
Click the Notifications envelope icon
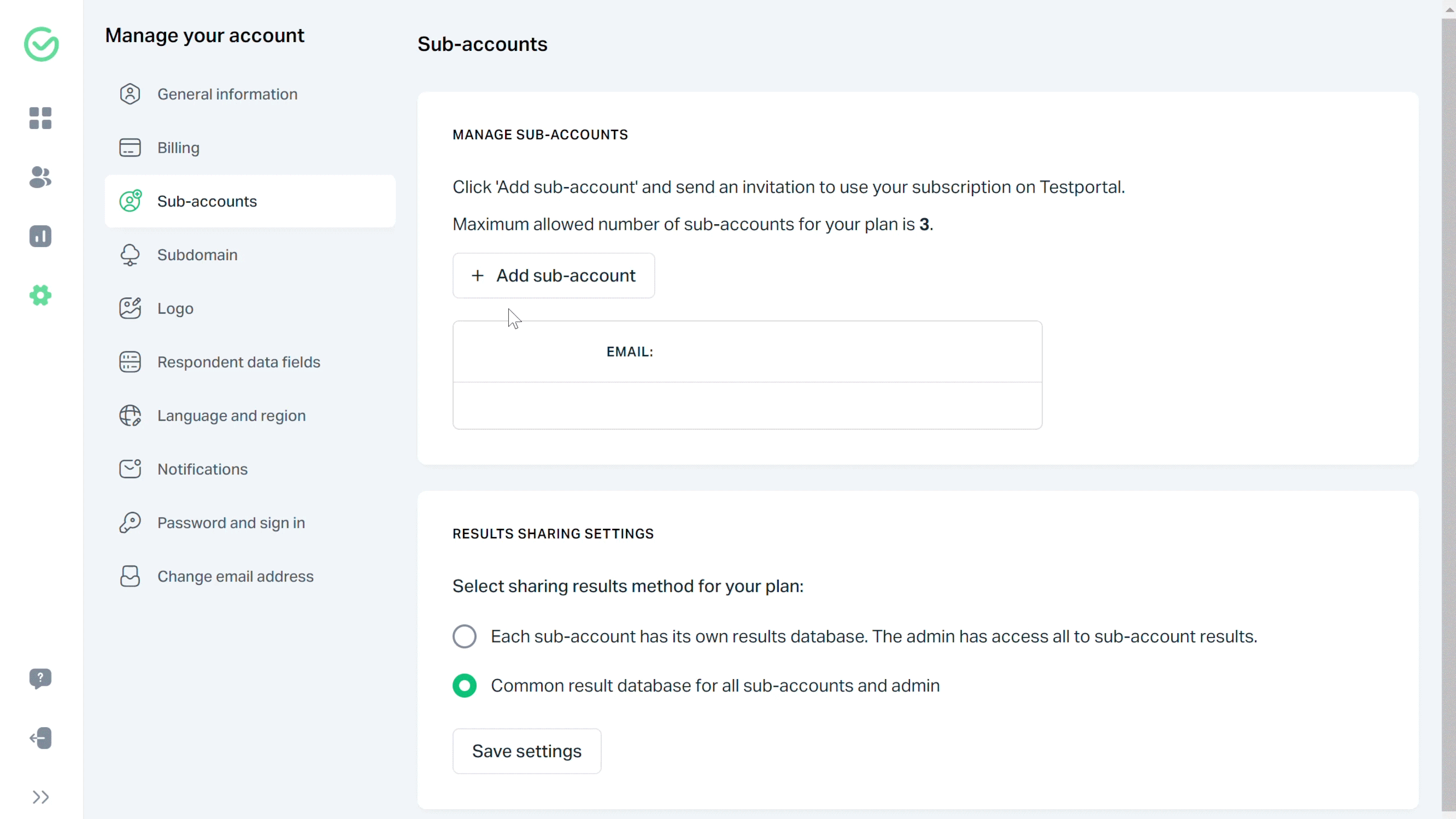point(130,469)
